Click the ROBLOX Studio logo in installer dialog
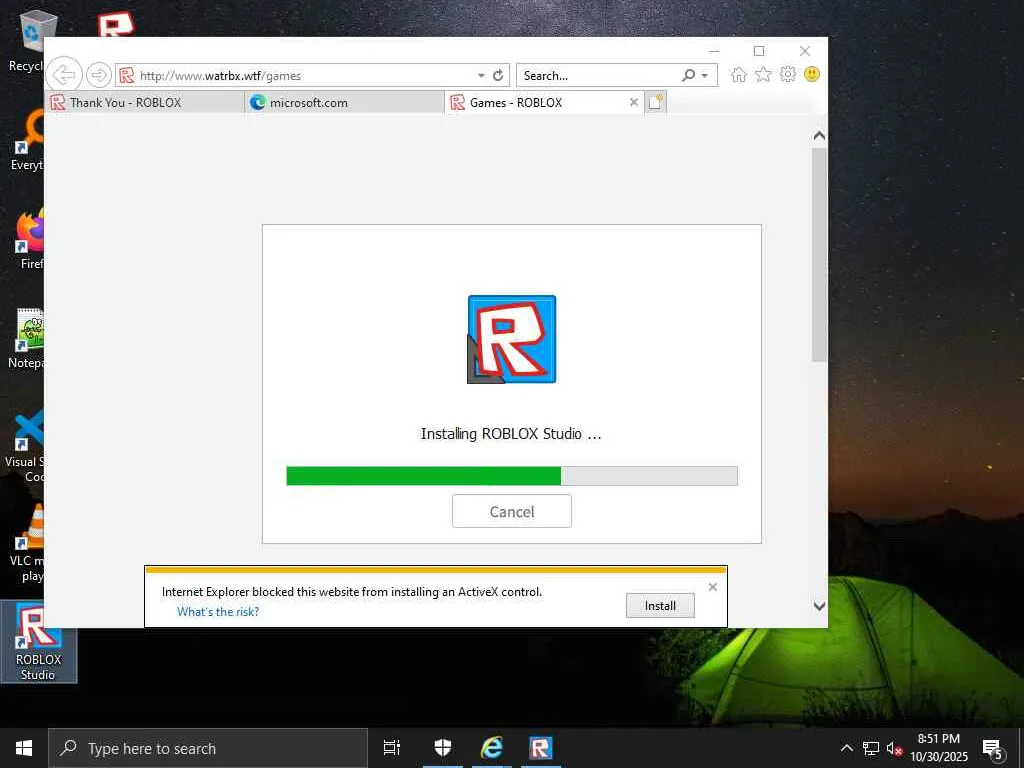1024x768 pixels. (x=512, y=339)
